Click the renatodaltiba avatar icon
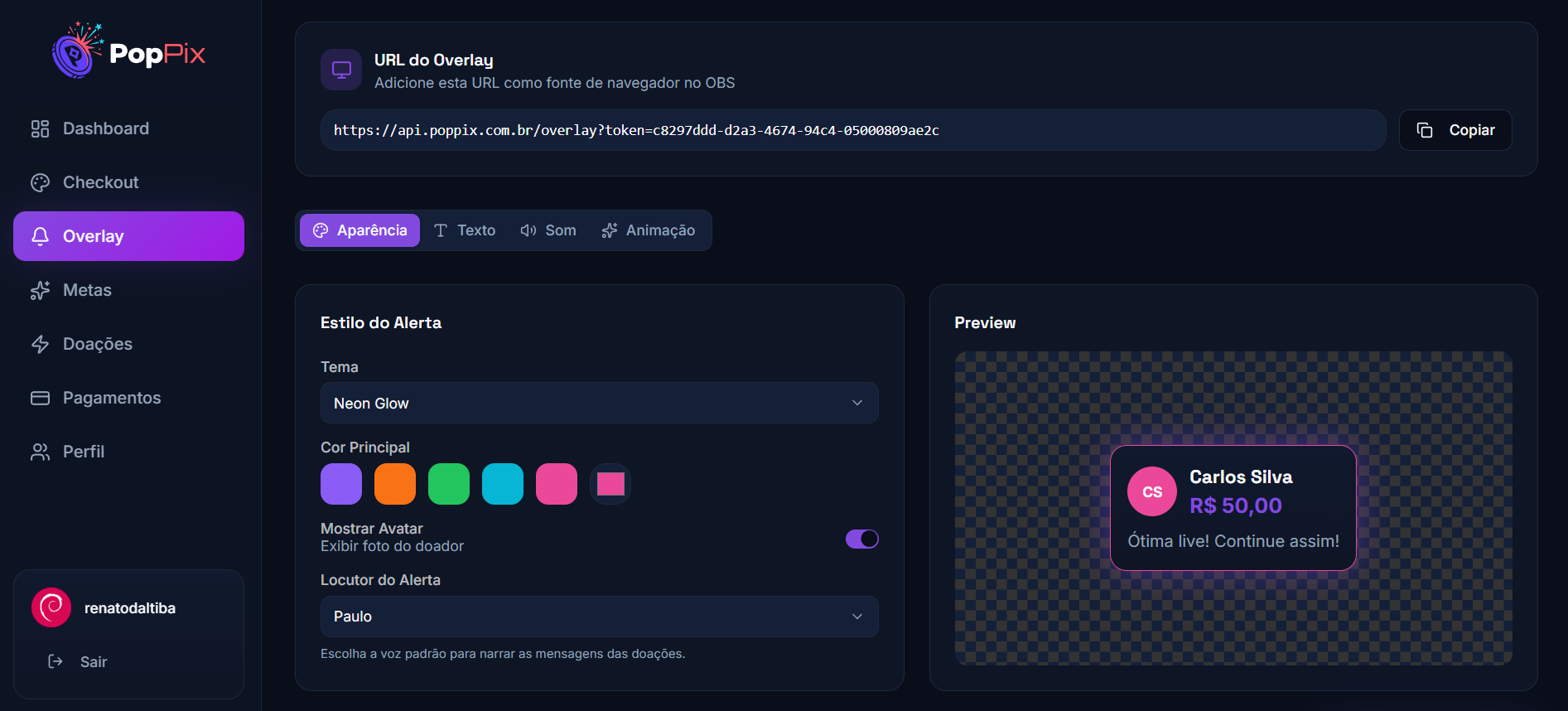Image resolution: width=1568 pixels, height=711 pixels. 51,607
